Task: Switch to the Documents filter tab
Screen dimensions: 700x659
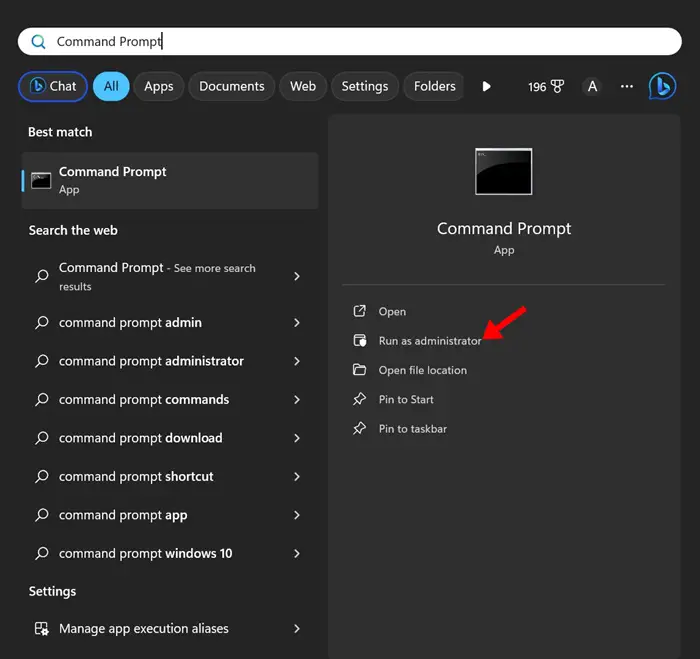Action: click(x=232, y=86)
